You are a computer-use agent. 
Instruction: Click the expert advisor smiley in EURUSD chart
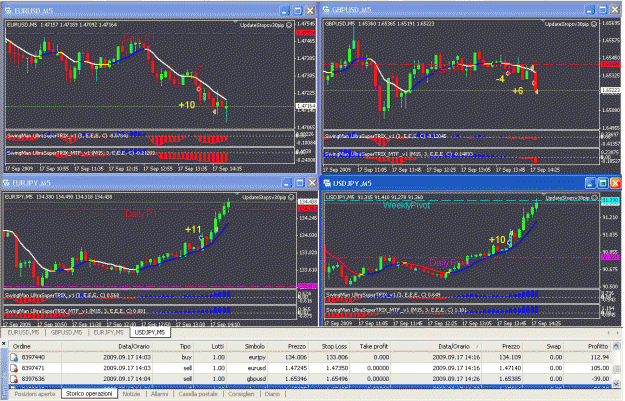pyautogui.click(x=289, y=25)
